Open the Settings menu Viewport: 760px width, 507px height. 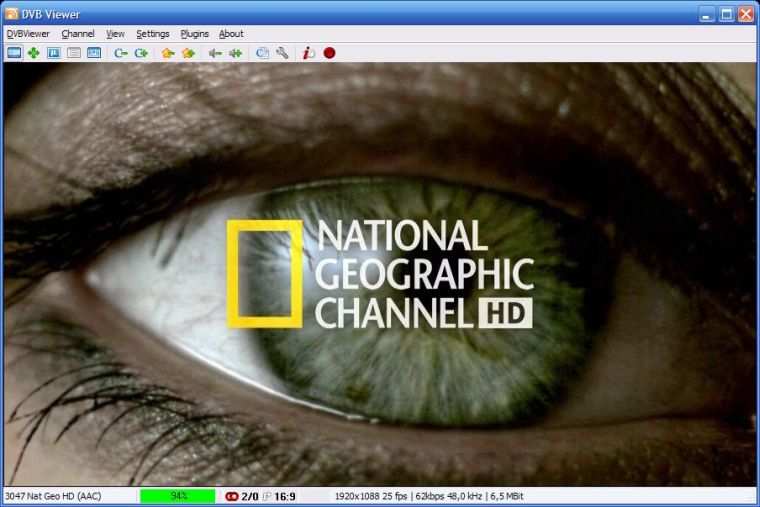[153, 34]
